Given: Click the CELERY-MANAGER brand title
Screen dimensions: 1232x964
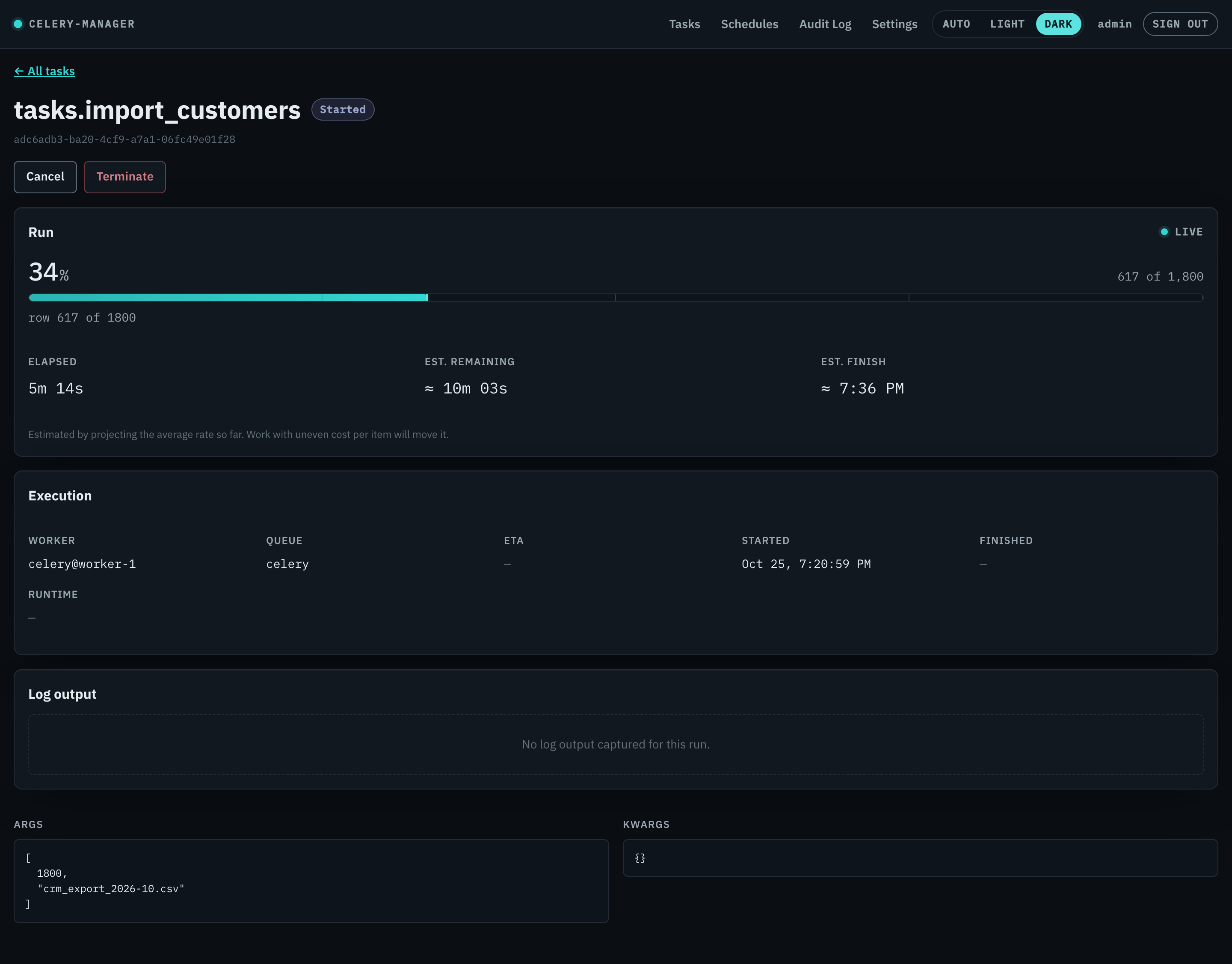Looking at the screenshot, I should (x=82, y=24).
